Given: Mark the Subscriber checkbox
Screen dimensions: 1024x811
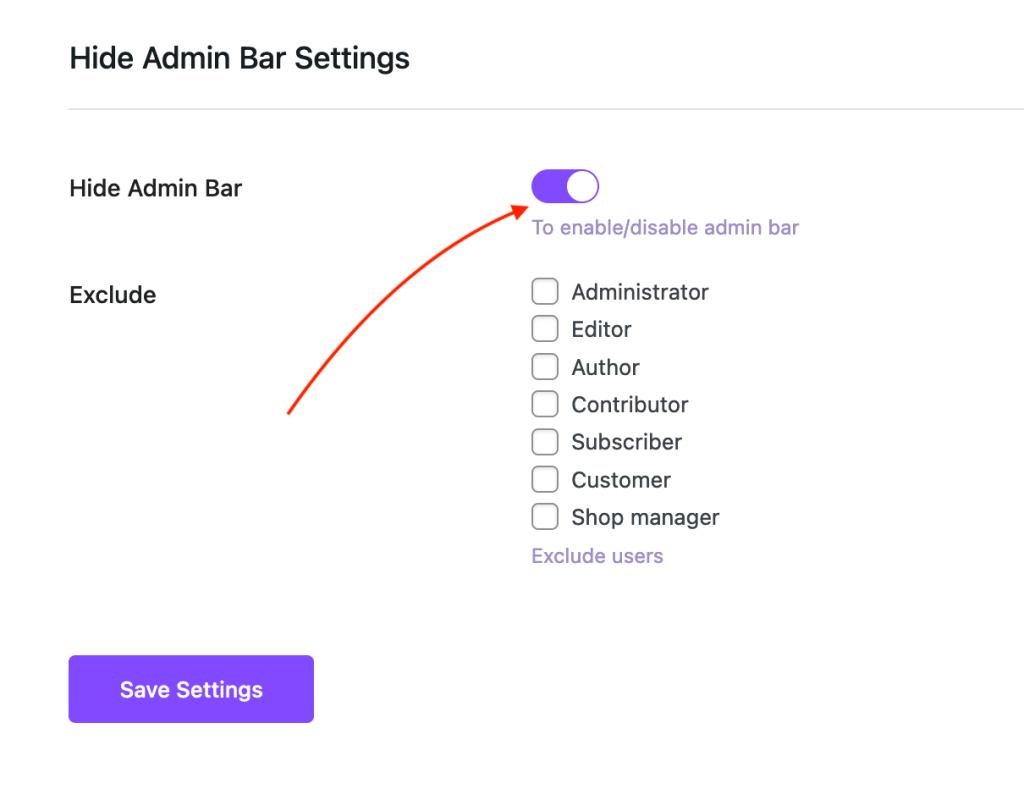Looking at the screenshot, I should point(545,442).
